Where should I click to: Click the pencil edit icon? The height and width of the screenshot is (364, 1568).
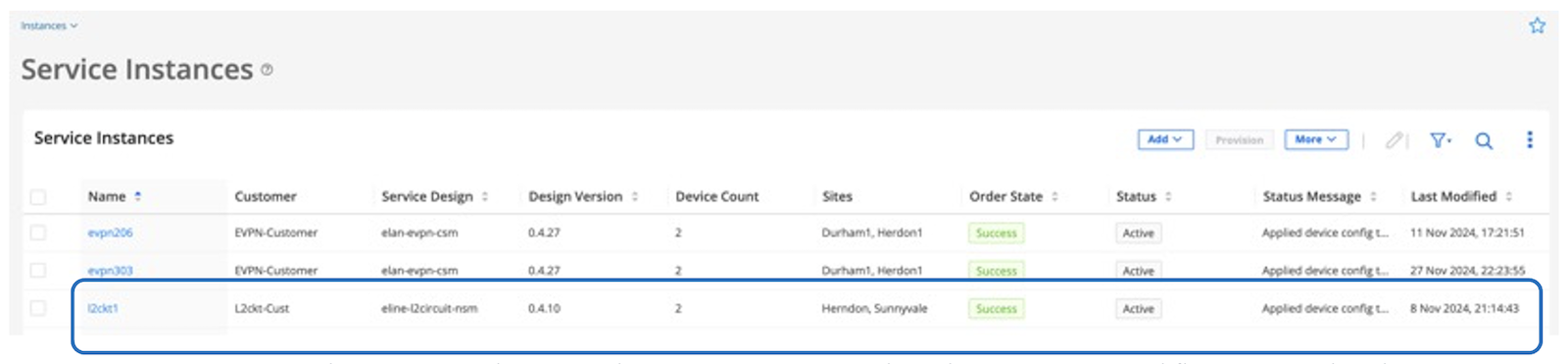coord(1394,140)
